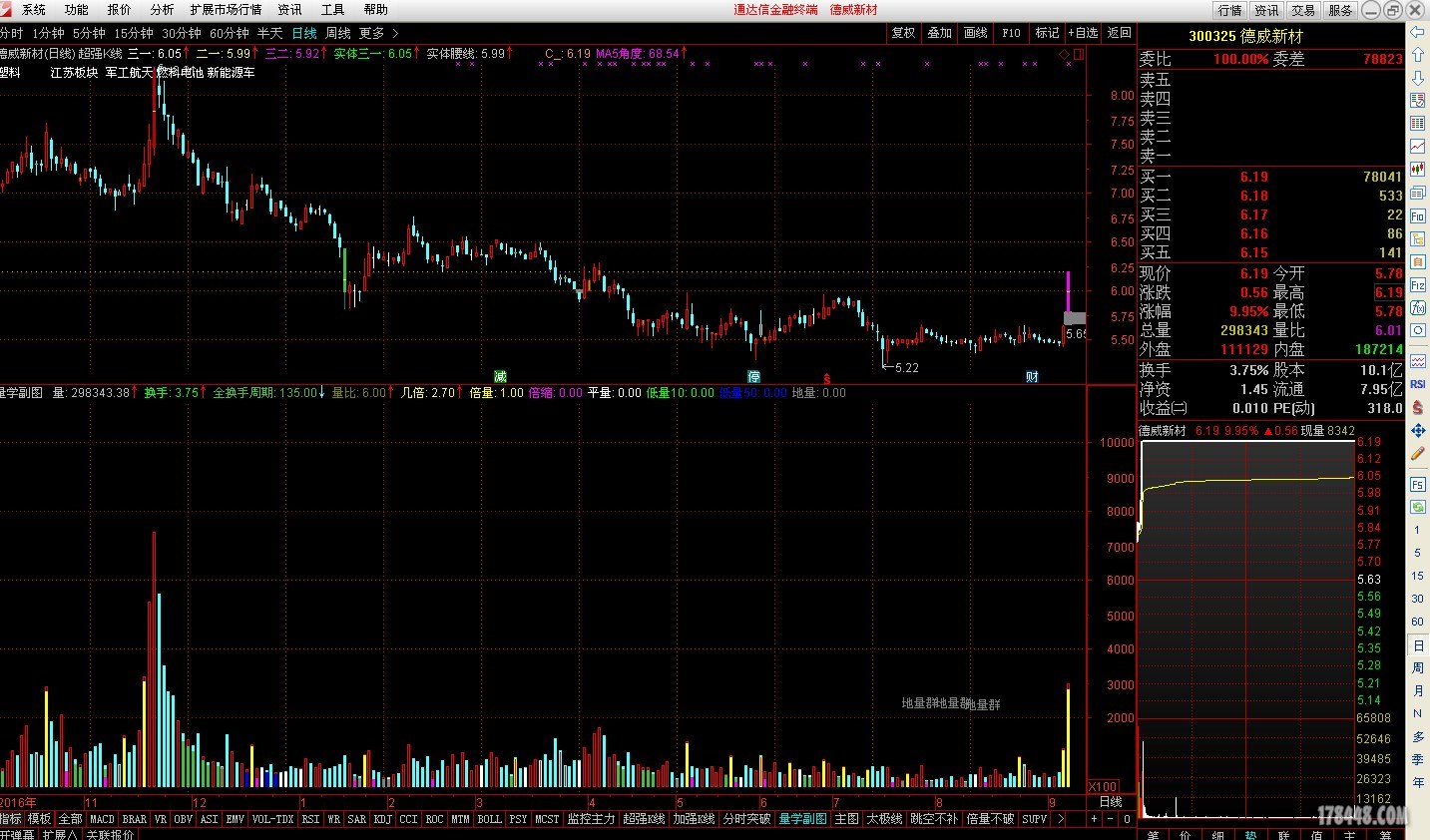Image resolution: width=1430 pixels, height=840 pixels.
Task: Click the application logo in the title bar
Action: click(7, 9)
